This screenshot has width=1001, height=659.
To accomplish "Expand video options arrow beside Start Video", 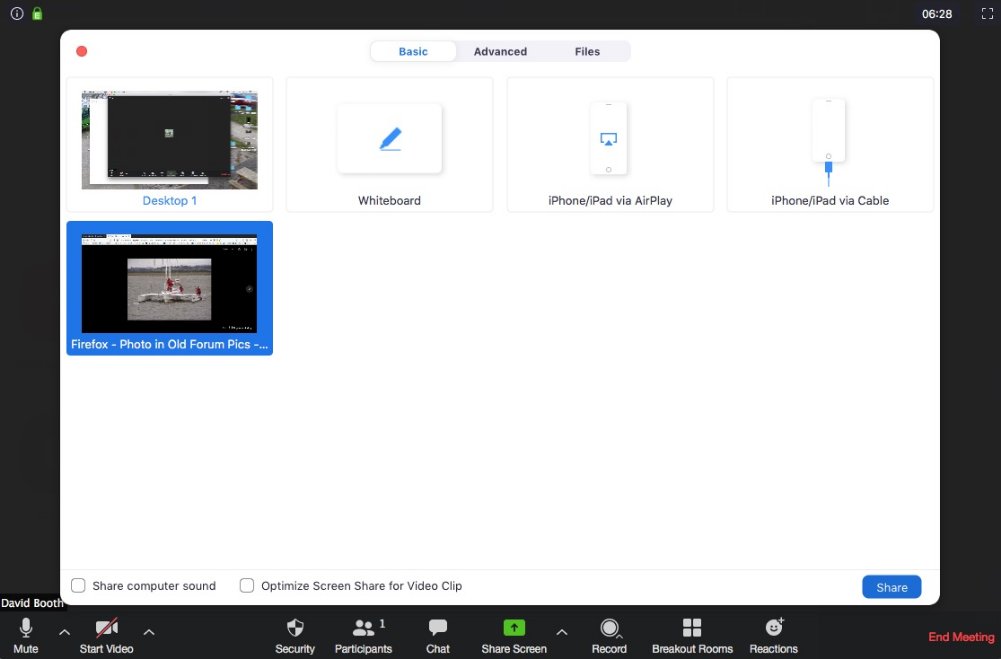I will click(x=149, y=632).
